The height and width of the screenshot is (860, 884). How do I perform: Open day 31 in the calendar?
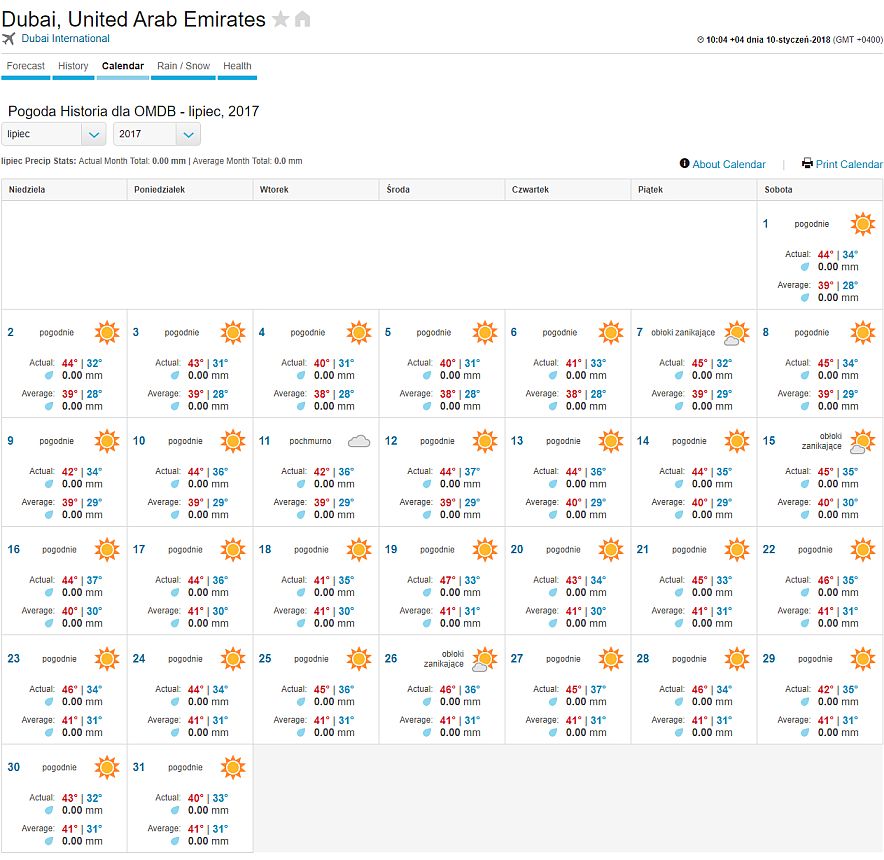click(x=139, y=767)
